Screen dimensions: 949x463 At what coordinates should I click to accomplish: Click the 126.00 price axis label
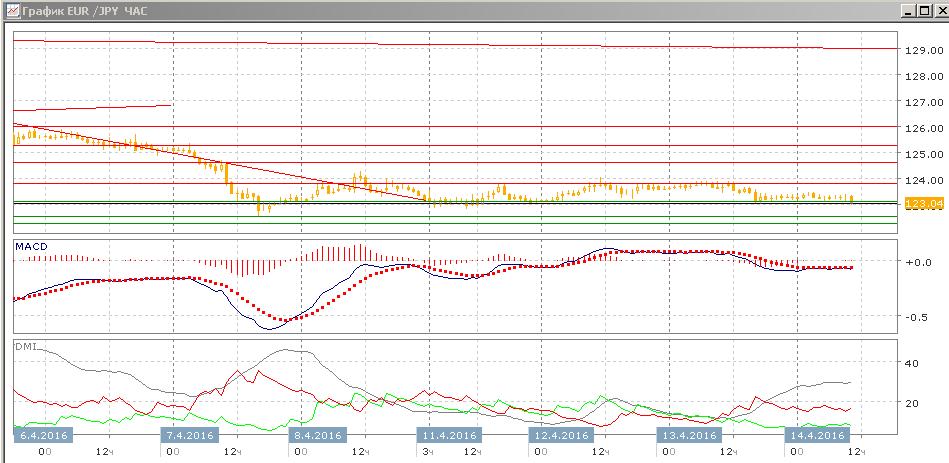pyautogui.click(x=924, y=128)
